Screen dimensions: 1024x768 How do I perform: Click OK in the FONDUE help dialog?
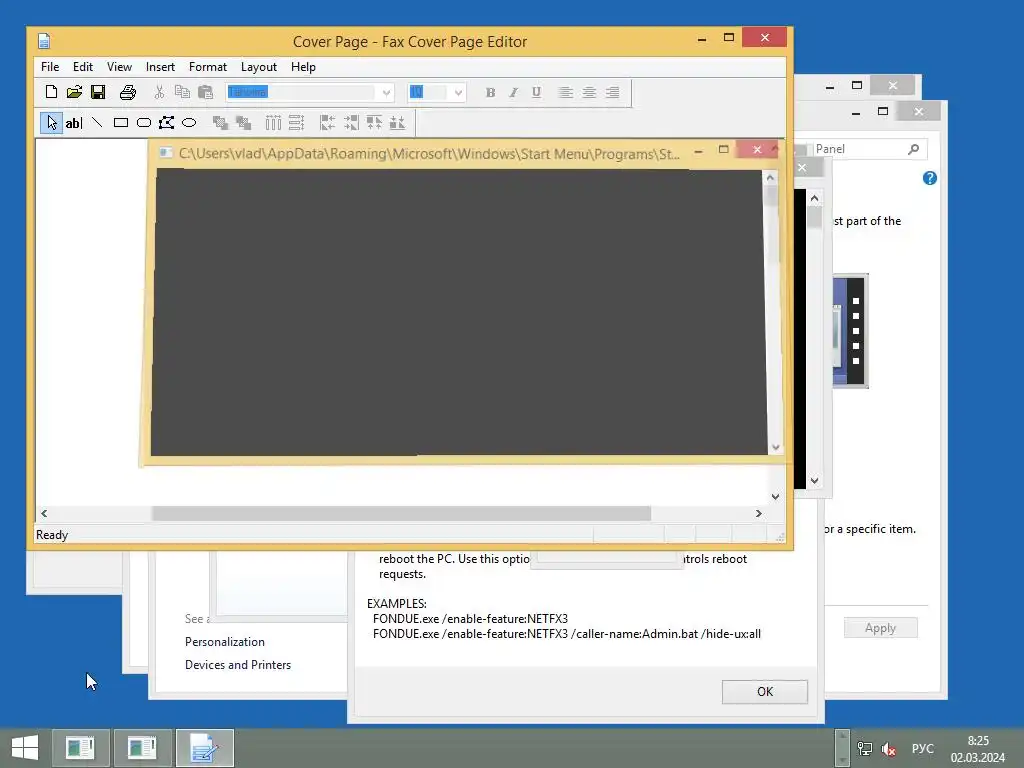[x=765, y=692]
